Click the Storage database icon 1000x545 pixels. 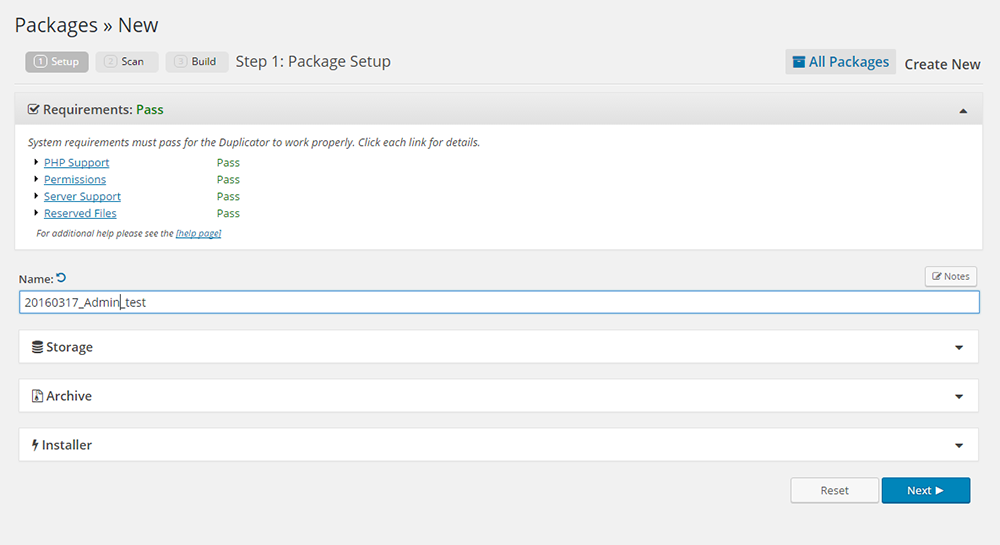pyautogui.click(x=37, y=347)
